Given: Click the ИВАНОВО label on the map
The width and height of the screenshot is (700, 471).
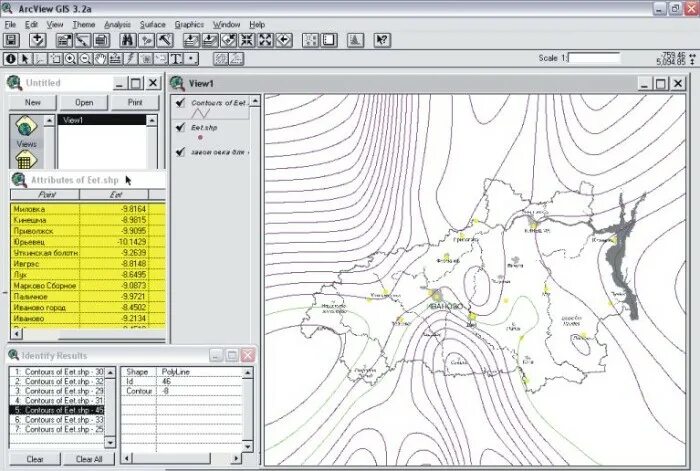Looking at the screenshot, I should (x=445, y=306).
